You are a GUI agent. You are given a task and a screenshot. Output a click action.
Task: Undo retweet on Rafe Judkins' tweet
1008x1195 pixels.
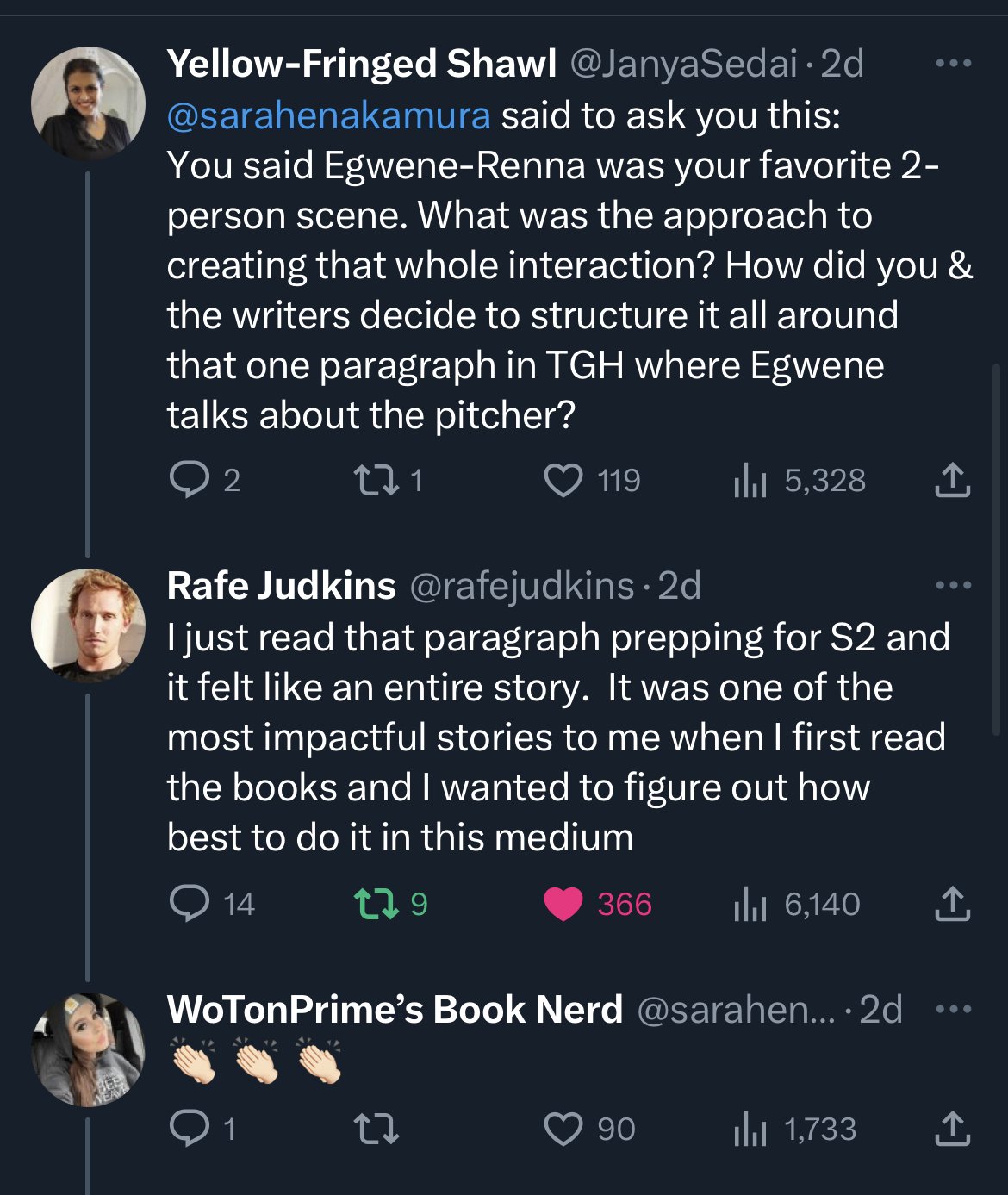coord(376,904)
